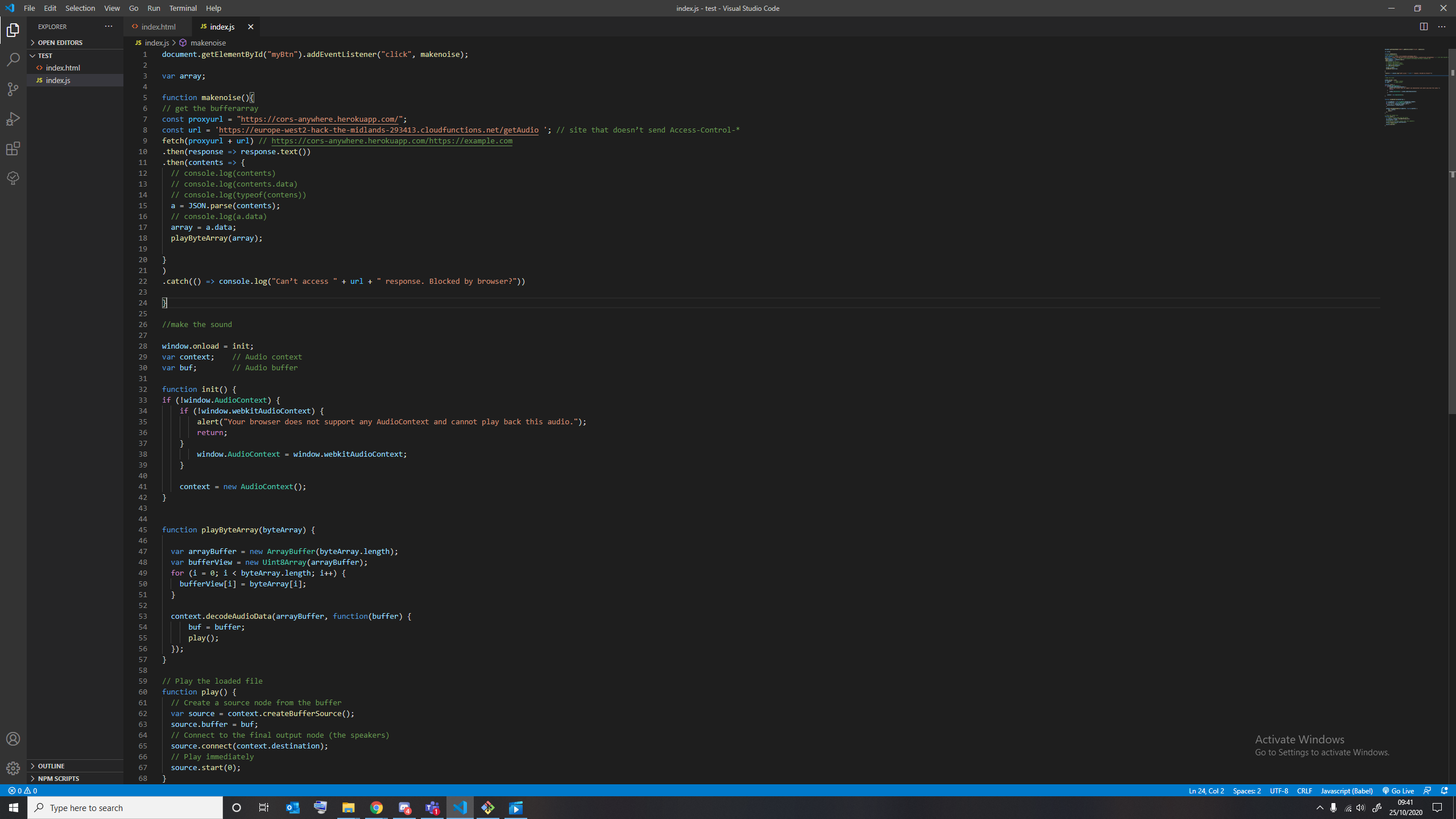Open the Source Control view
Screen dimensions: 1456x819
(x=13, y=89)
